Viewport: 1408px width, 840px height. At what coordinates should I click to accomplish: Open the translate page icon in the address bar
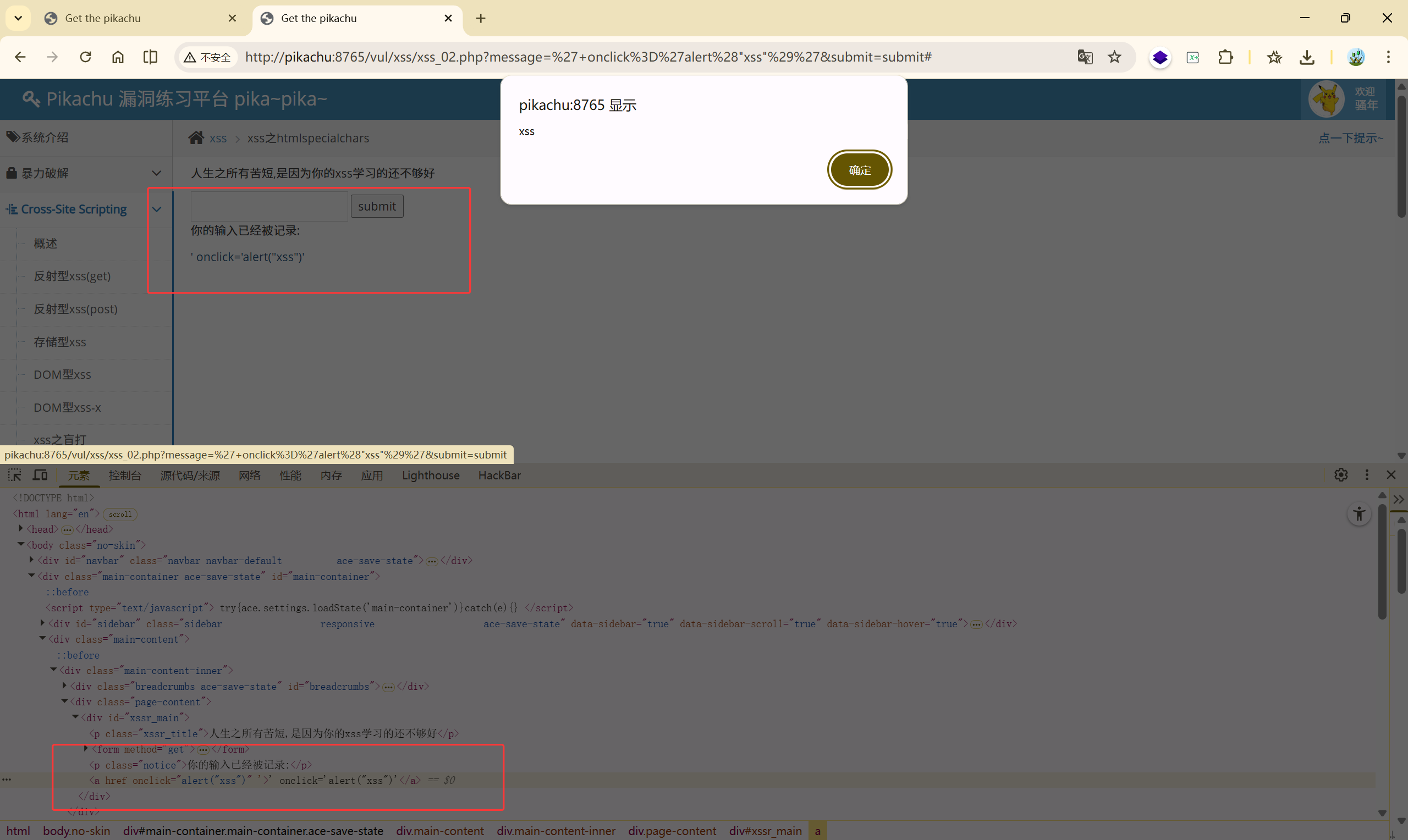[x=1084, y=57]
